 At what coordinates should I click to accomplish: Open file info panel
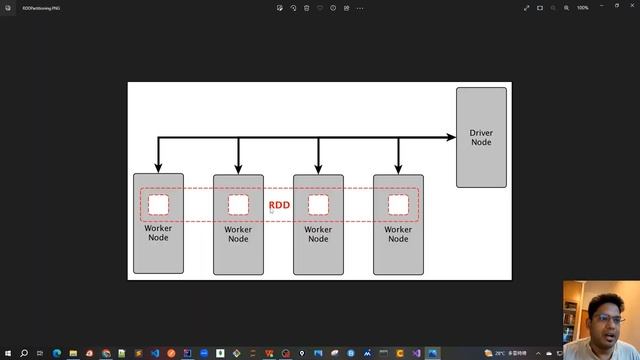pos(333,8)
